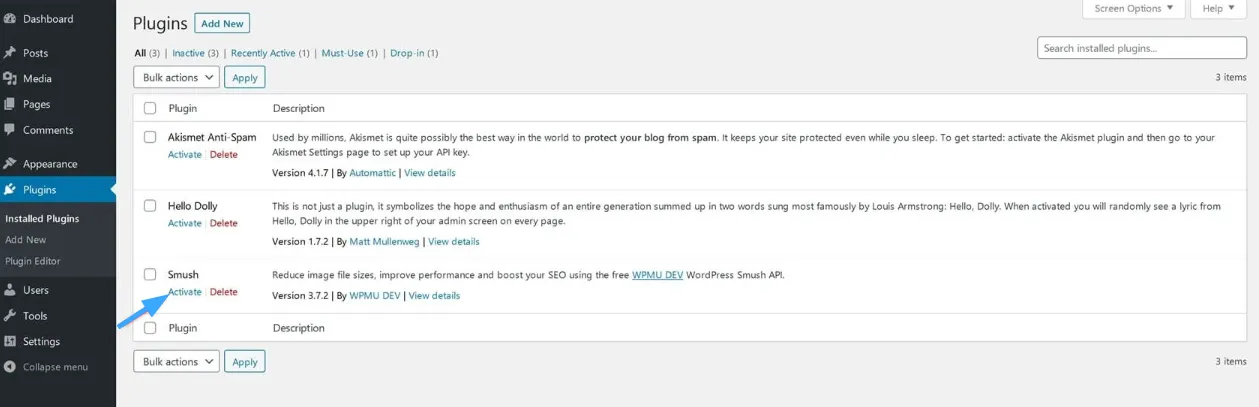Open the top Bulk actions dropdown
1259x407 pixels.
click(x=176, y=77)
